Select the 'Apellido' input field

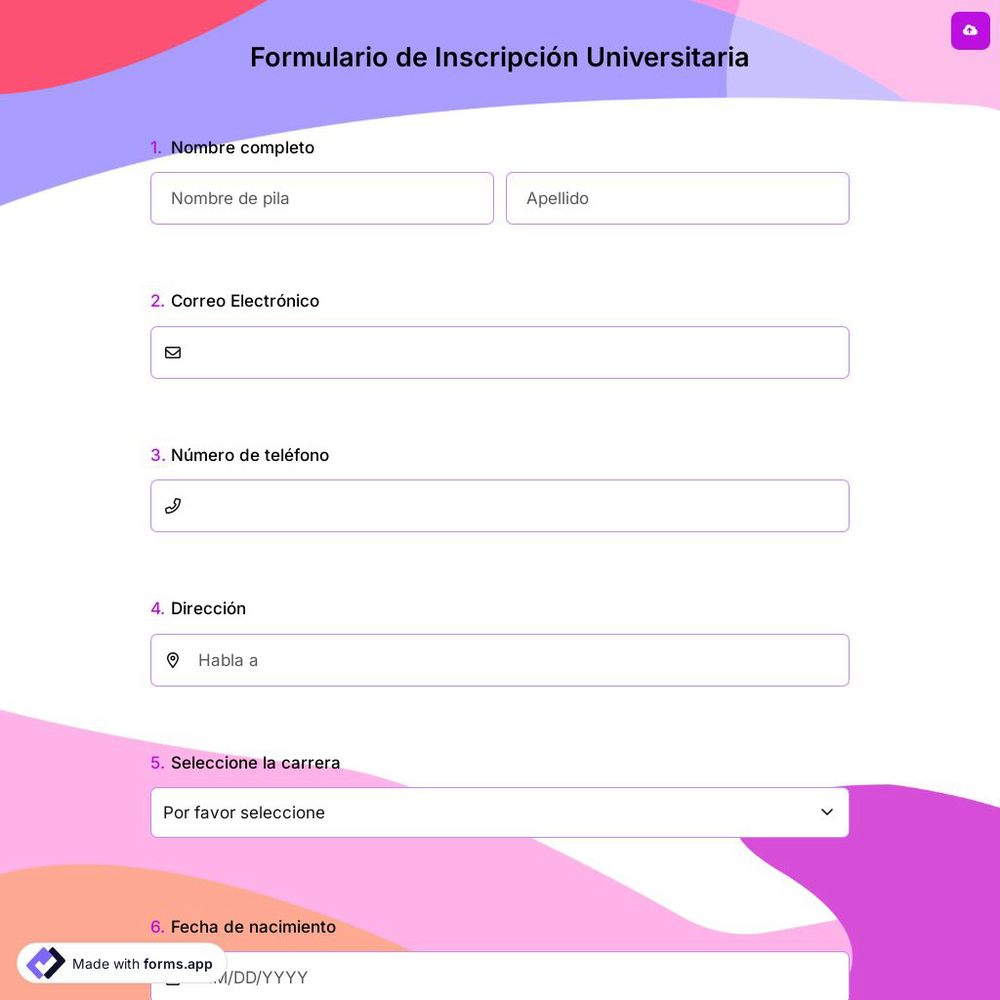point(677,198)
